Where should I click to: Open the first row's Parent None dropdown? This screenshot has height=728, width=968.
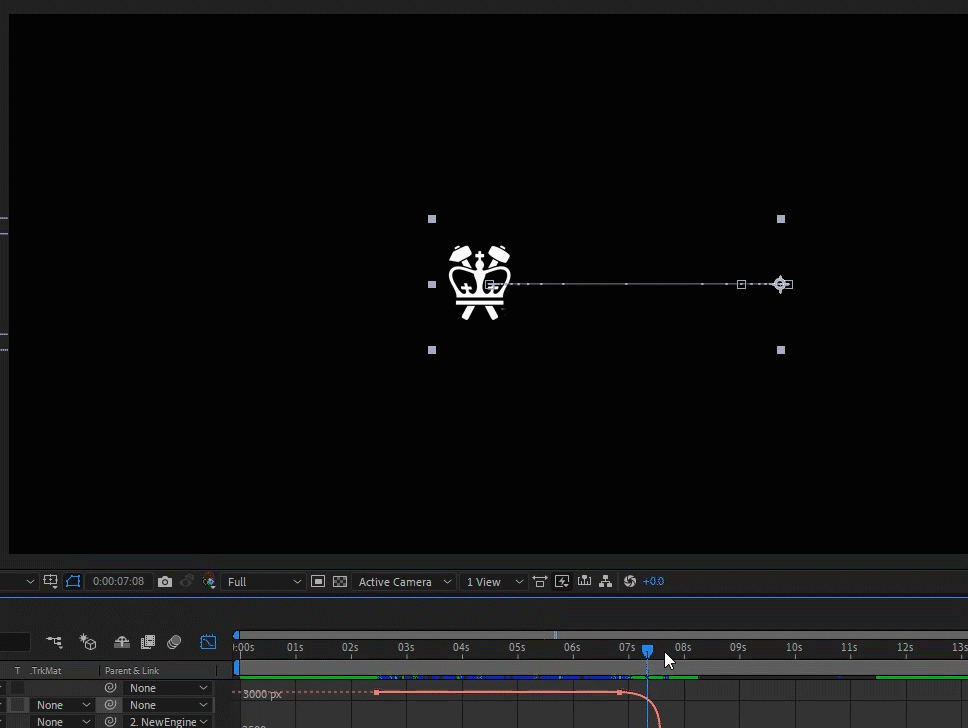(x=169, y=688)
